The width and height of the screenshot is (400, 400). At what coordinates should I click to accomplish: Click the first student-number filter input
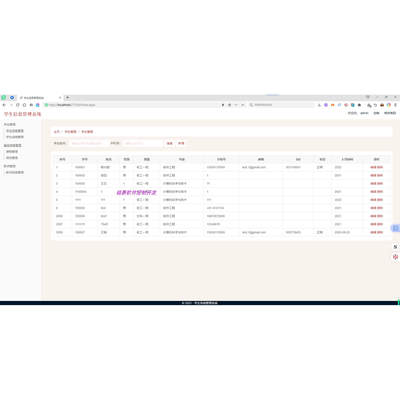tap(87, 143)
